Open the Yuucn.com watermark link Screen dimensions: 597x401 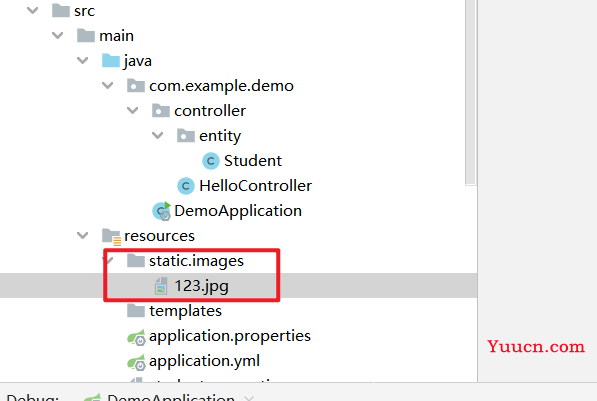click(x=536, y=347)
